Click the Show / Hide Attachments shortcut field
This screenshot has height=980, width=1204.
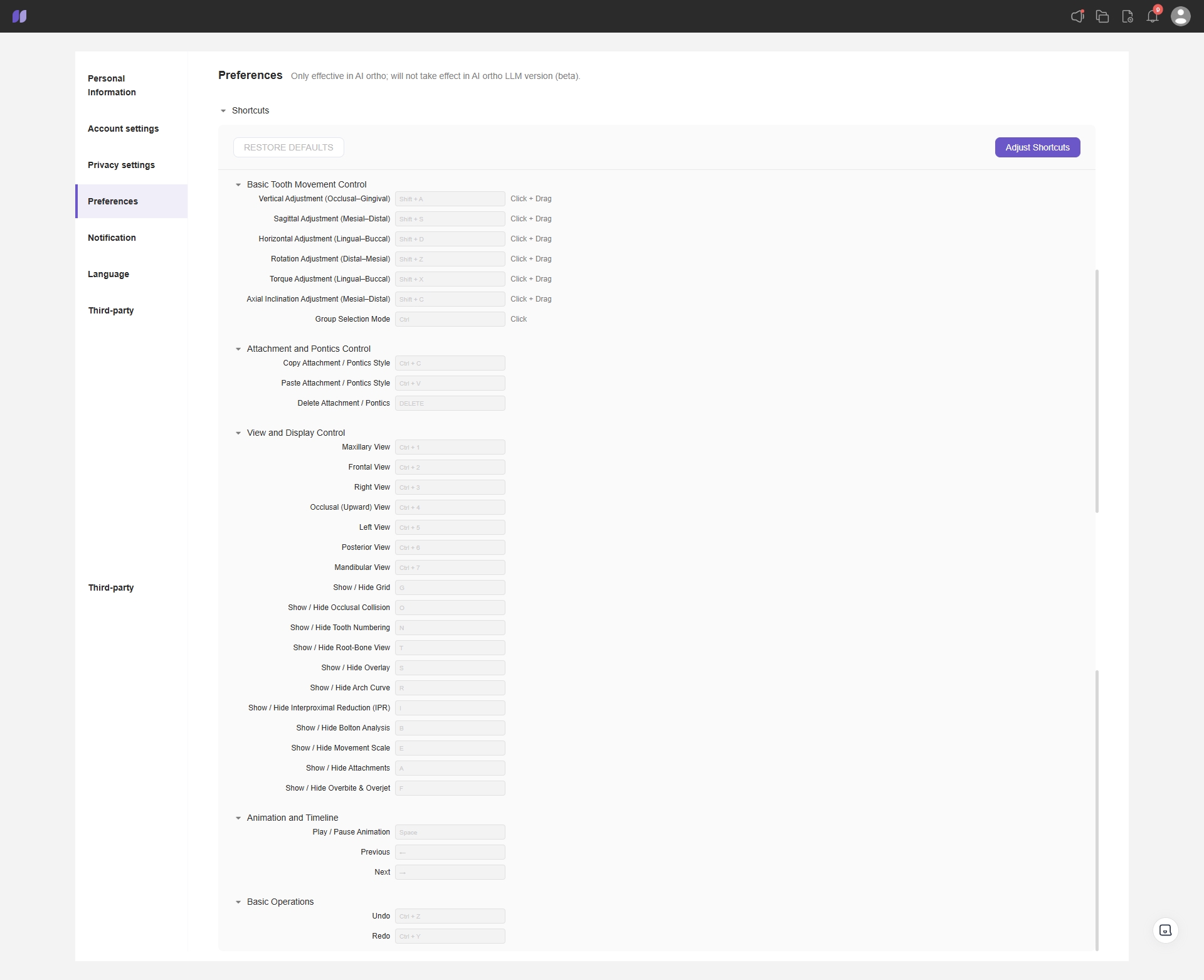click(450, 768)
